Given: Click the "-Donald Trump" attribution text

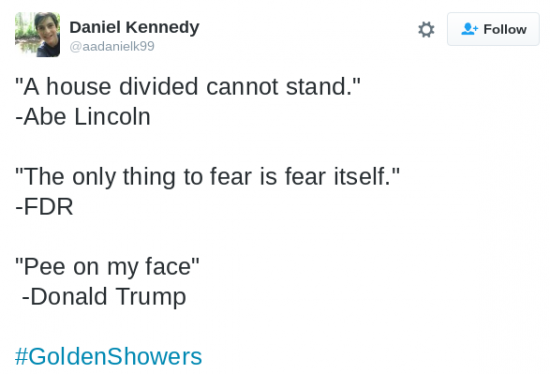Looking at the screenshot, I should [x=104, y=297].
